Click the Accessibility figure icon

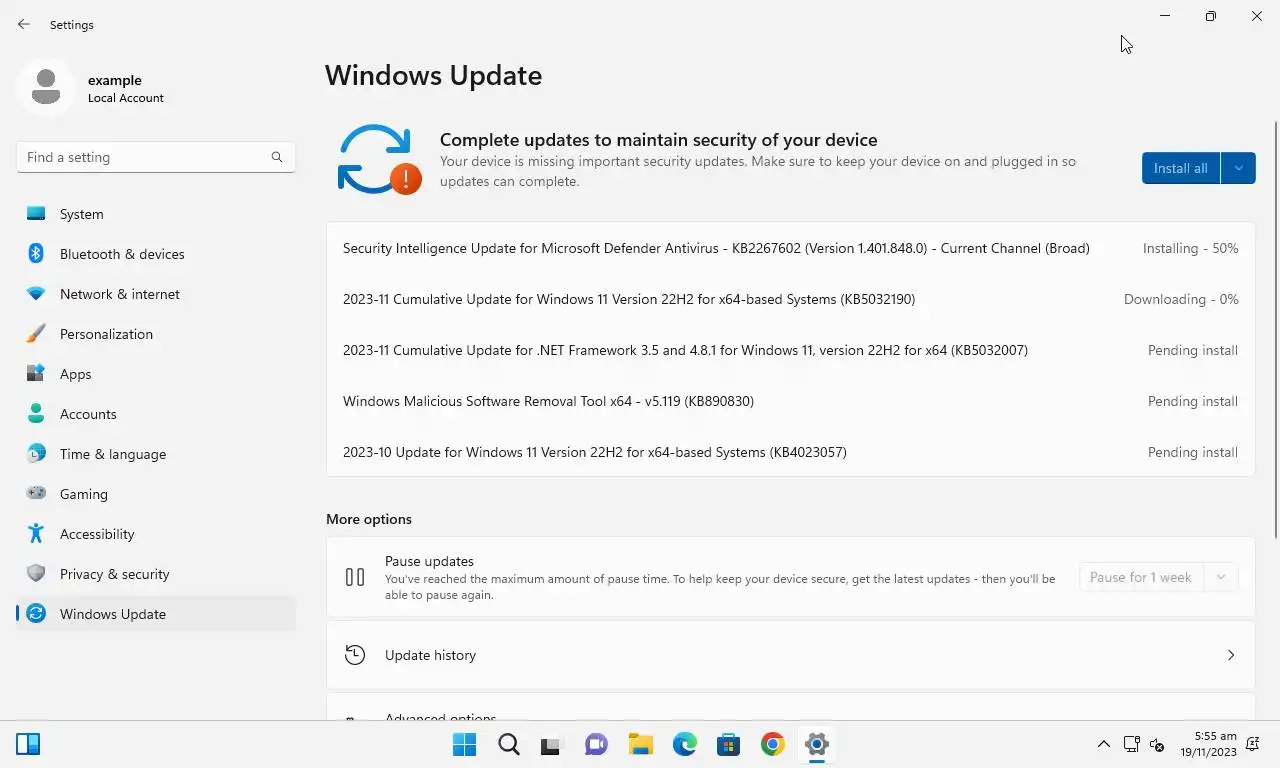(36, 533)
